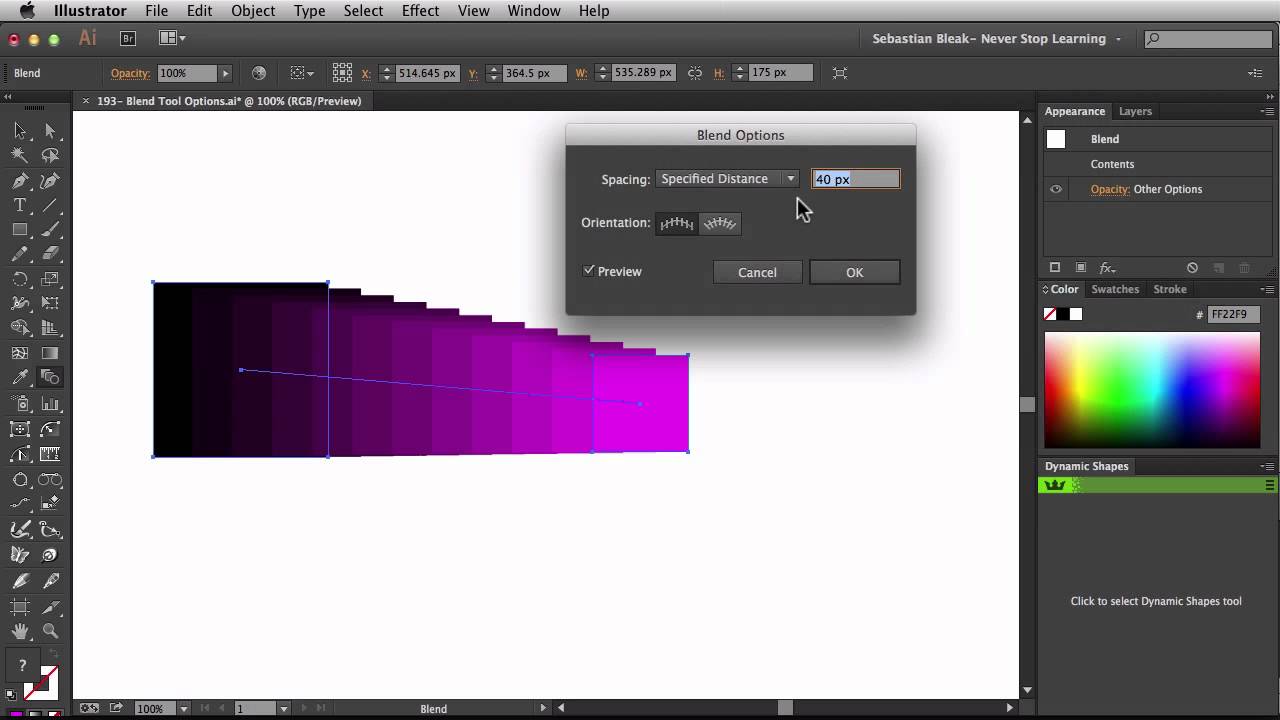Viewport: 1280px width, 720px height.
Task: Open the Add New Effect fx menu
Action: point(1107,268)
